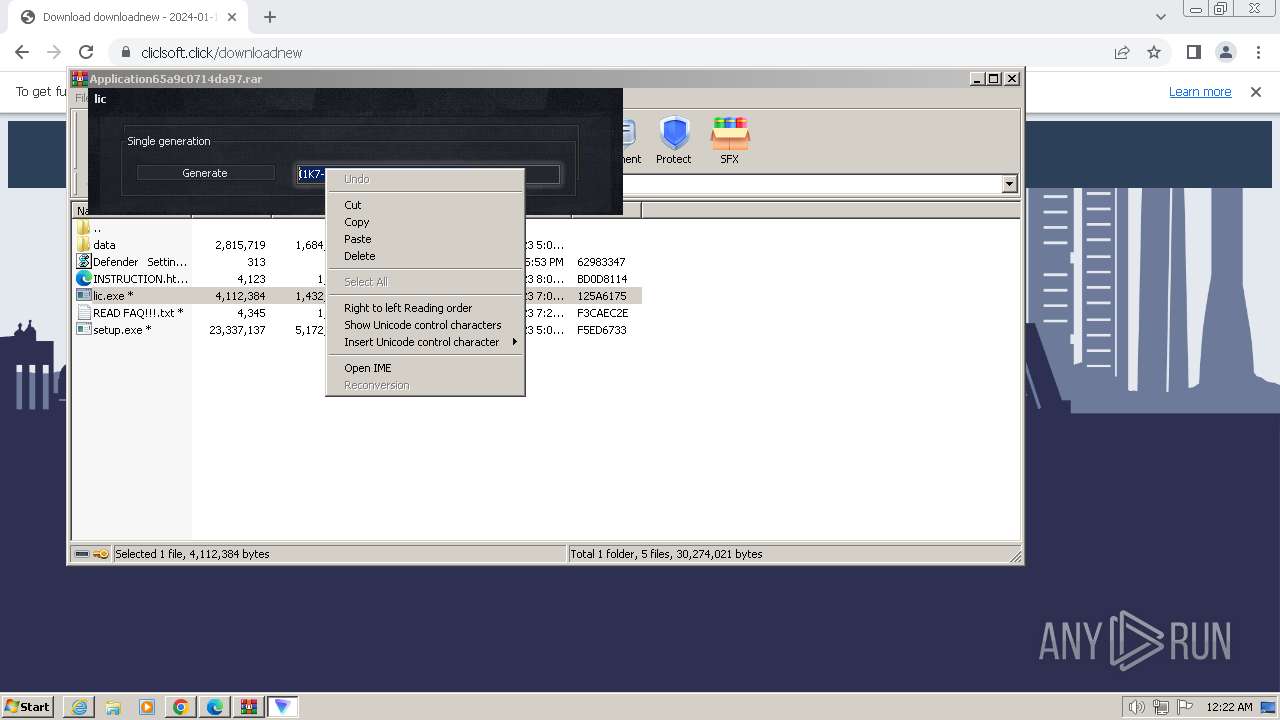Viewport: 1280px width, 720px height.
Task: Click size value 23,337,137 for setup.exe
Action: pos(237,330)
